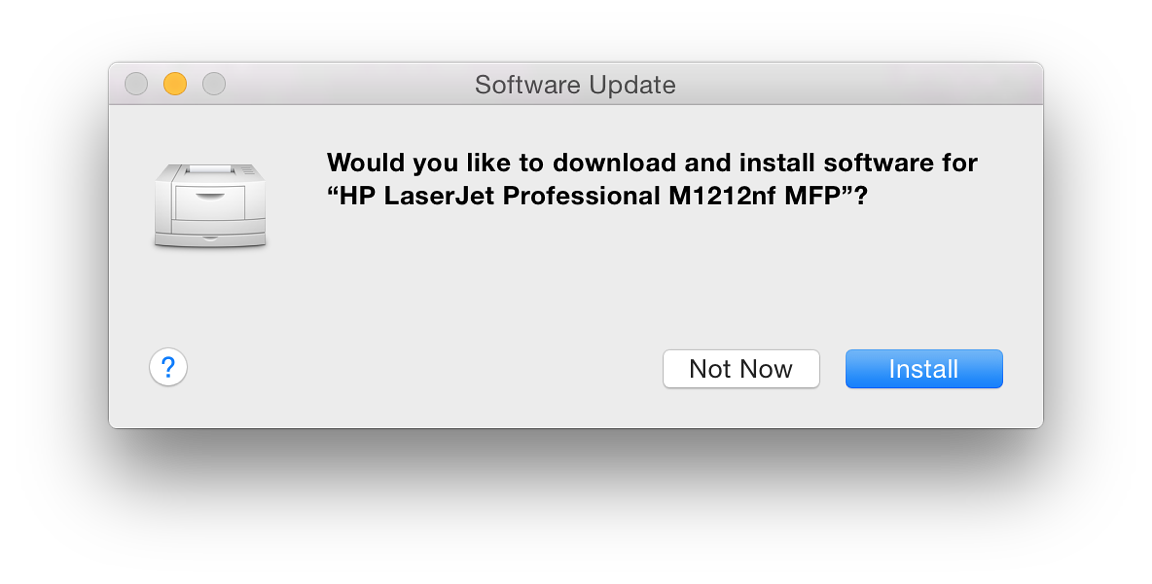1152x584 pixels.
Task: Open help via the question mark button
Action: coord(168,367)
